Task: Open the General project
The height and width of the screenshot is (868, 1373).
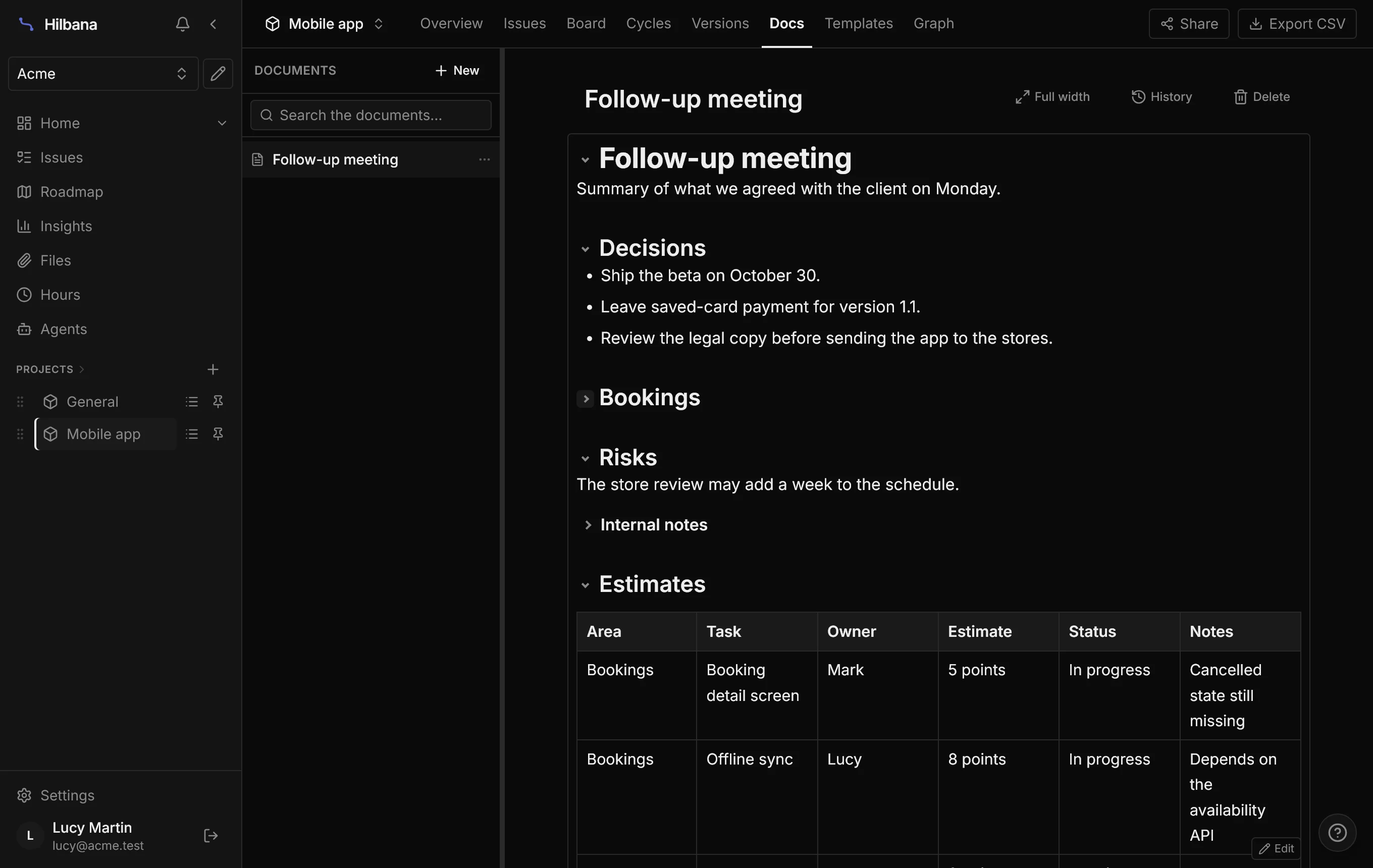Action: pos(92,402)
